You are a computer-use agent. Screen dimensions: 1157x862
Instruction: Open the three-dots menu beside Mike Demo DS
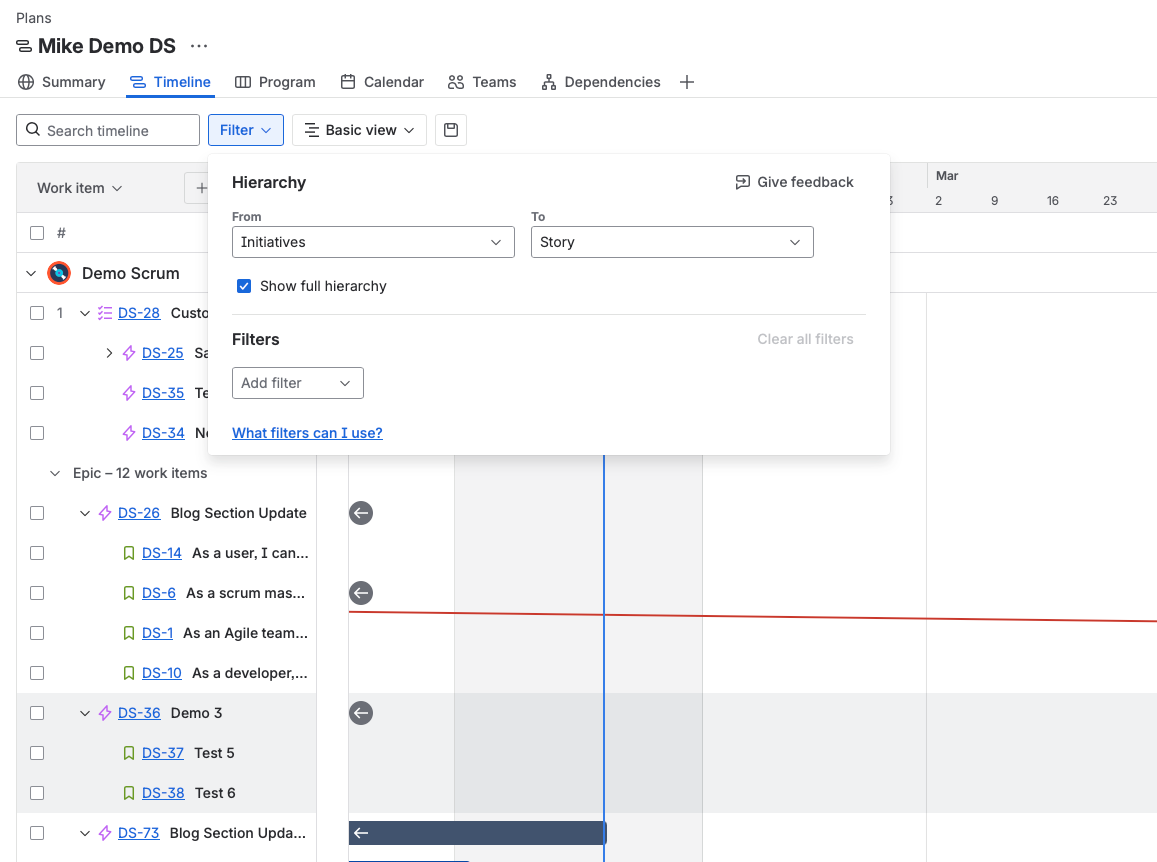(x=199, y=46)
